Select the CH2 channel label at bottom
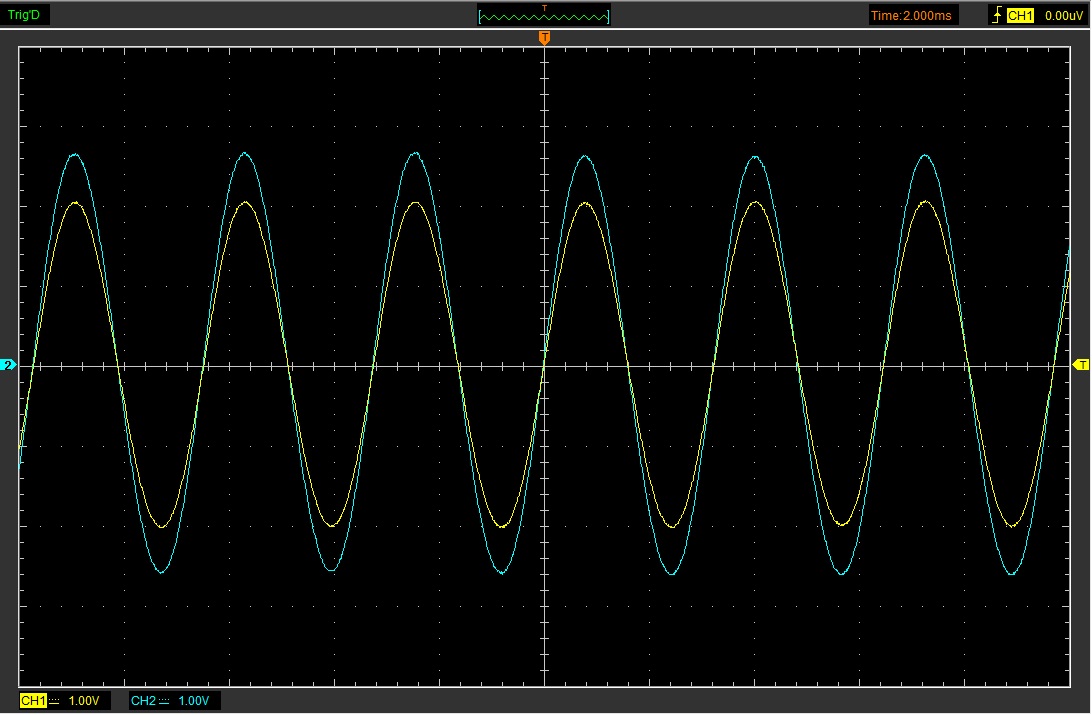 (144, 701)
